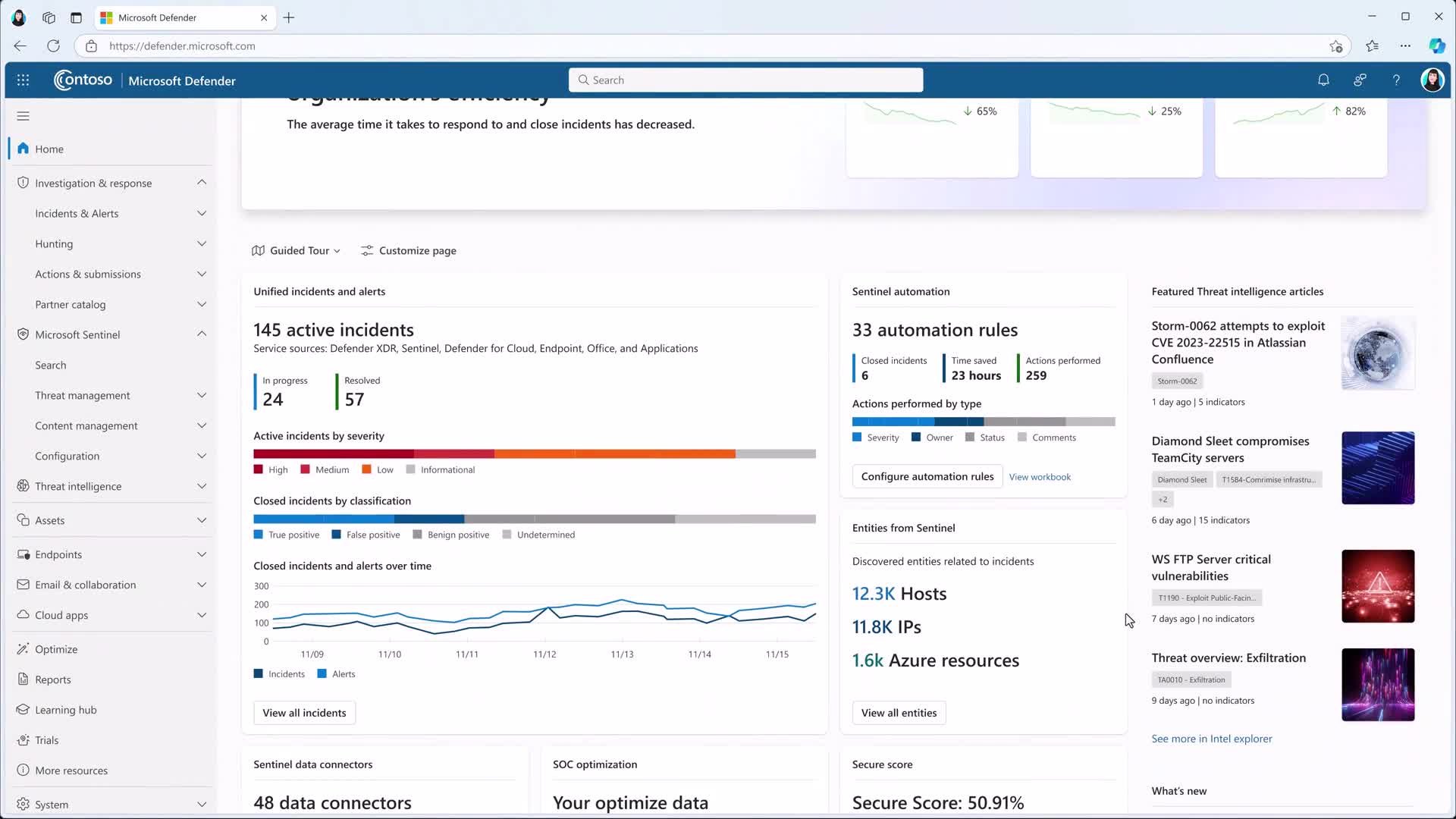Screen dimensions: 1456x819
Task: Click the Trials icon in sidebar
Action: pyautogui.click(x=23, y=740)
